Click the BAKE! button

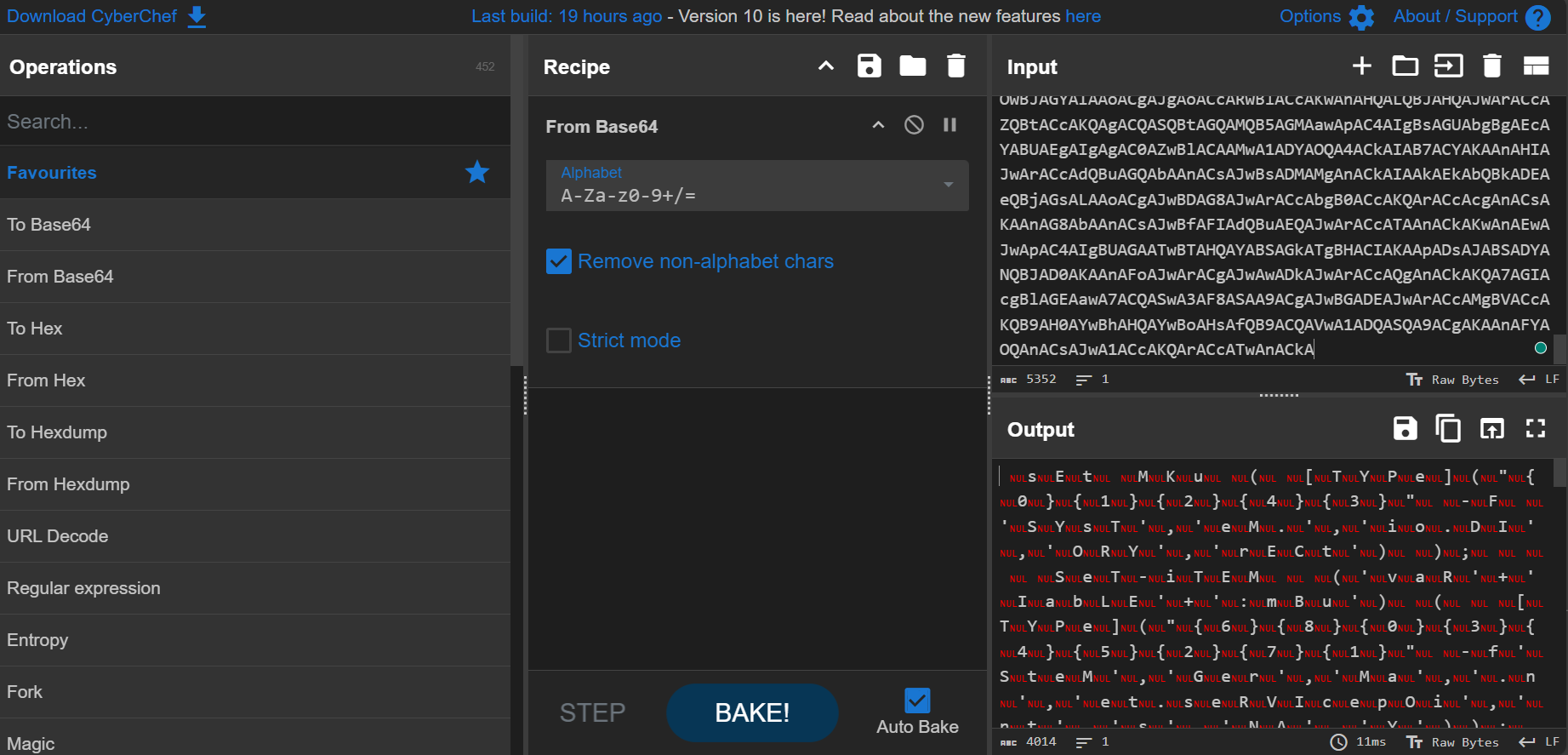click(752, 712)
